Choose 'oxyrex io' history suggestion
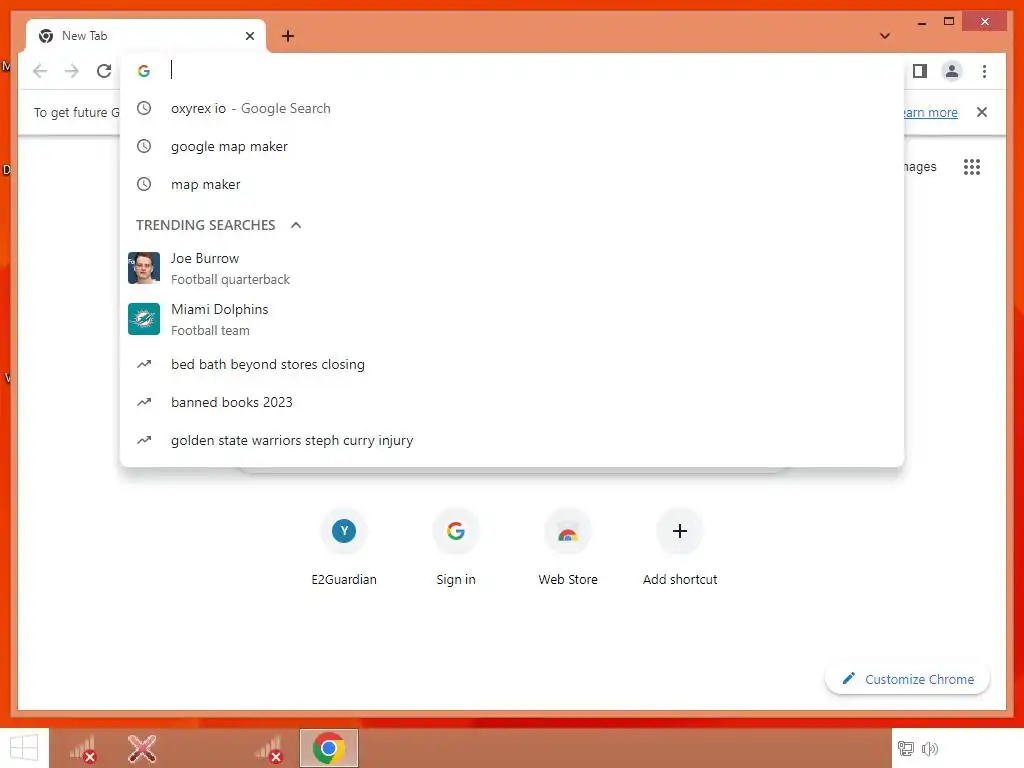Screen dimensions: 1024x768 pos(512,108)
